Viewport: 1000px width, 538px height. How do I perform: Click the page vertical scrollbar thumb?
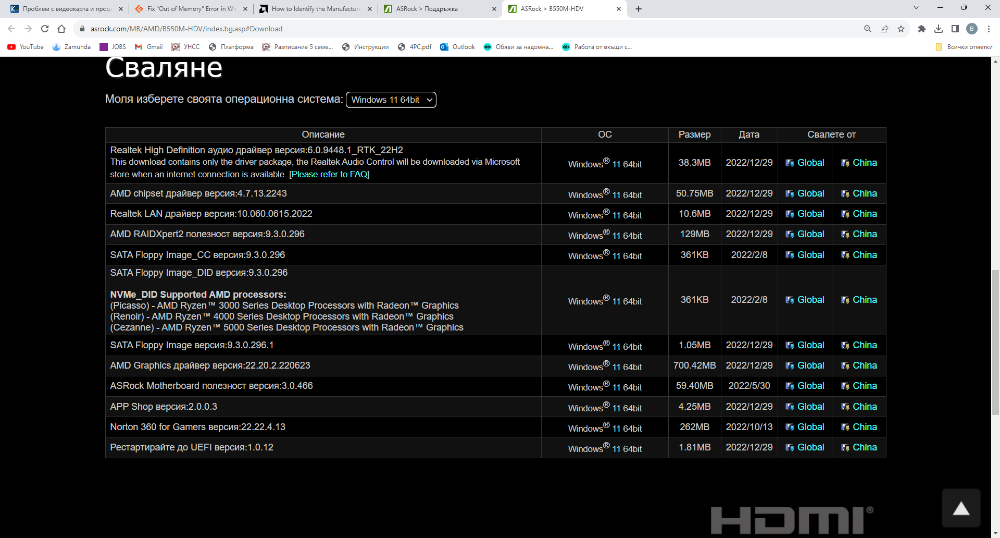[995, 343]
